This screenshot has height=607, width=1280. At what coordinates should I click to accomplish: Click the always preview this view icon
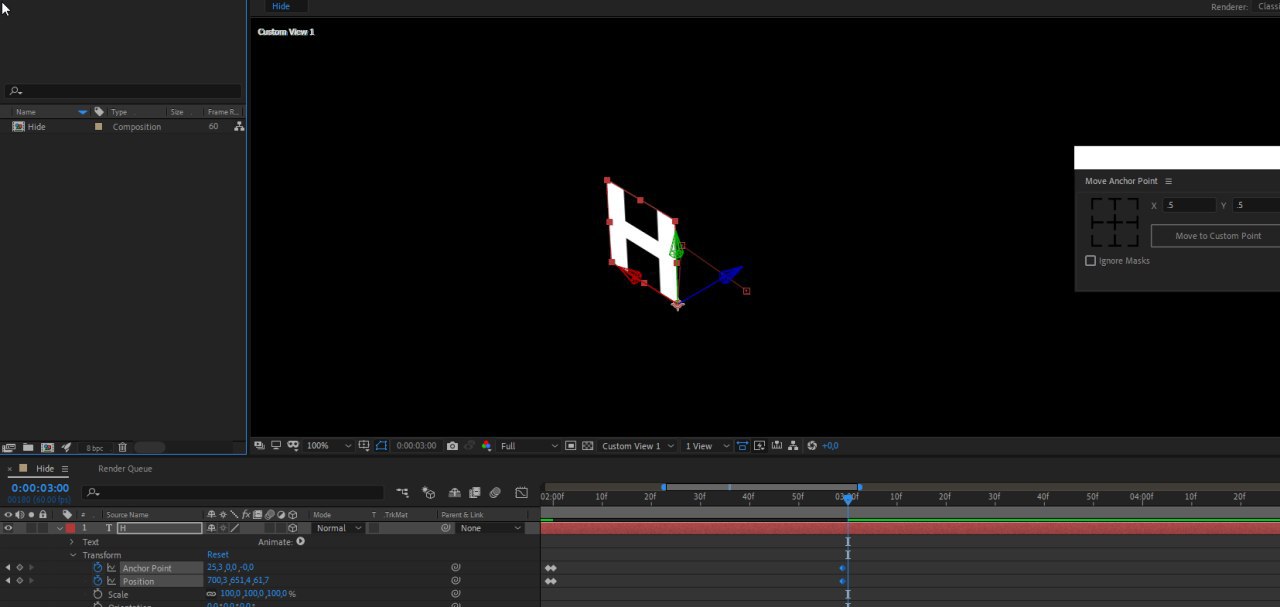pos(259,446)
